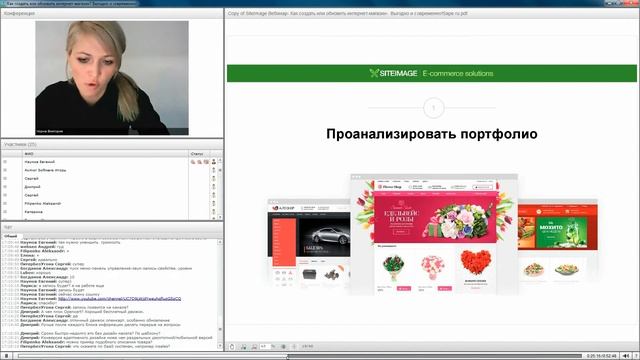Screen dimensions: 640x360
Task: Click the Лариса: спасибо chat message
Action: click(39, 303)
